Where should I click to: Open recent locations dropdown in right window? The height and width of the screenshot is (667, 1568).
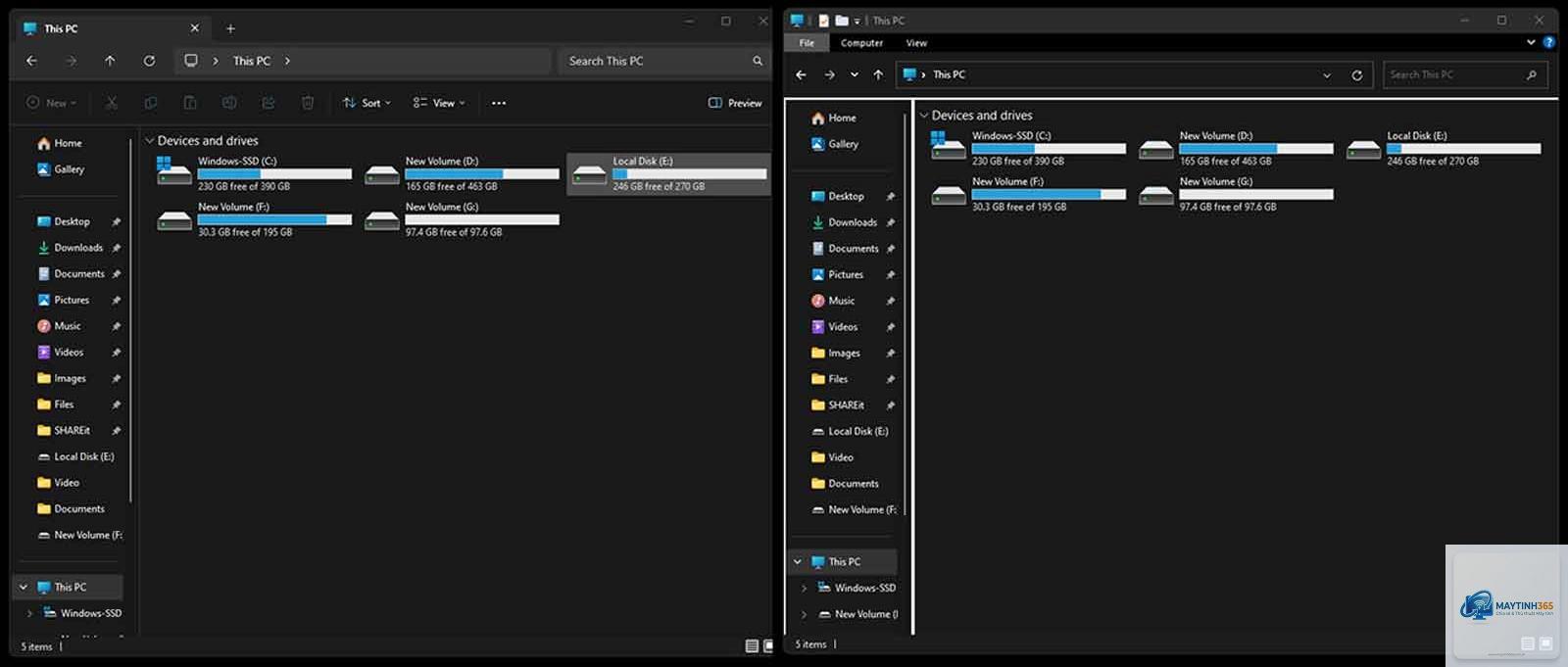click(x=855, y=74)
